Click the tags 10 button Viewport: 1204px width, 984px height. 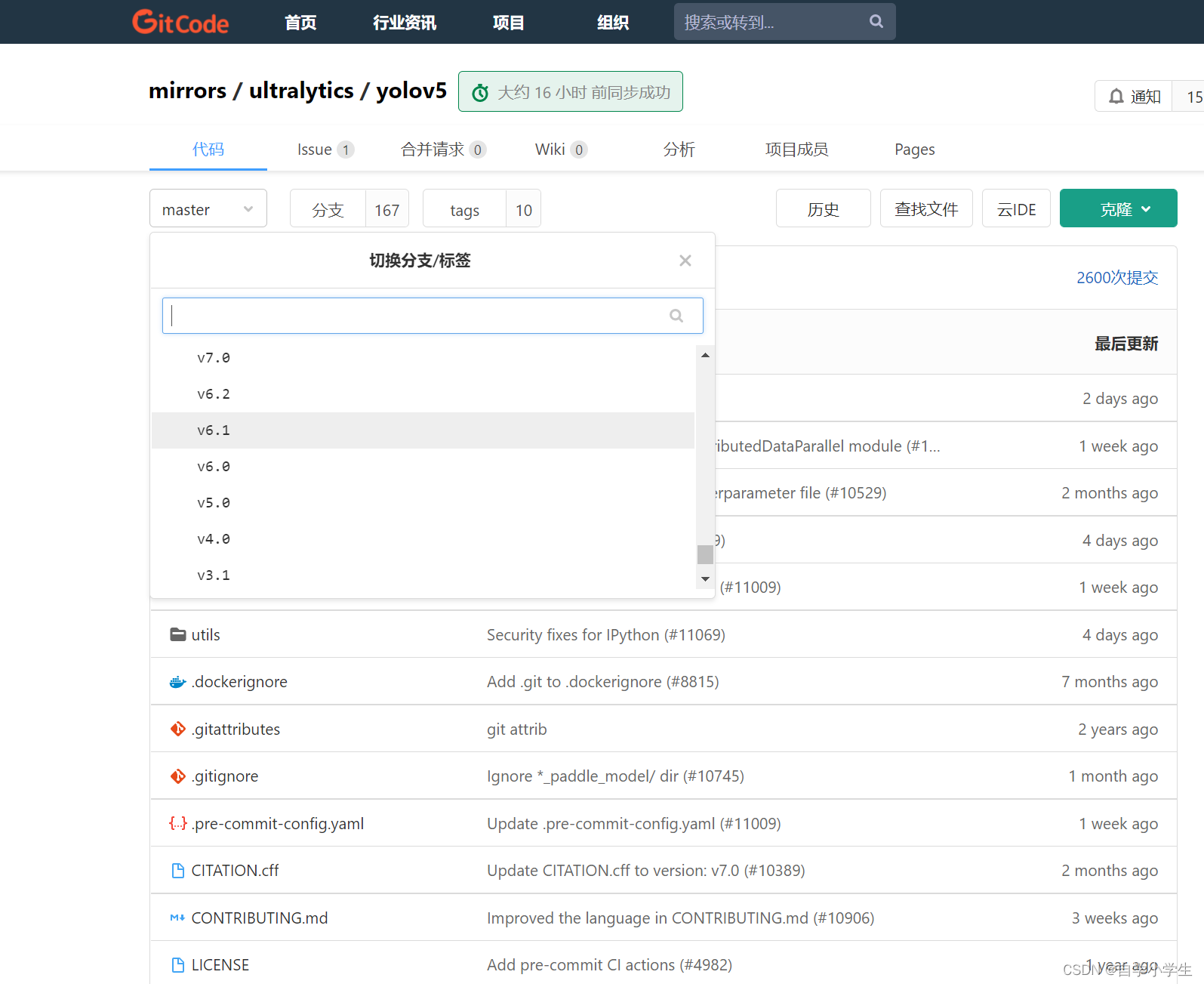point(482,208)
